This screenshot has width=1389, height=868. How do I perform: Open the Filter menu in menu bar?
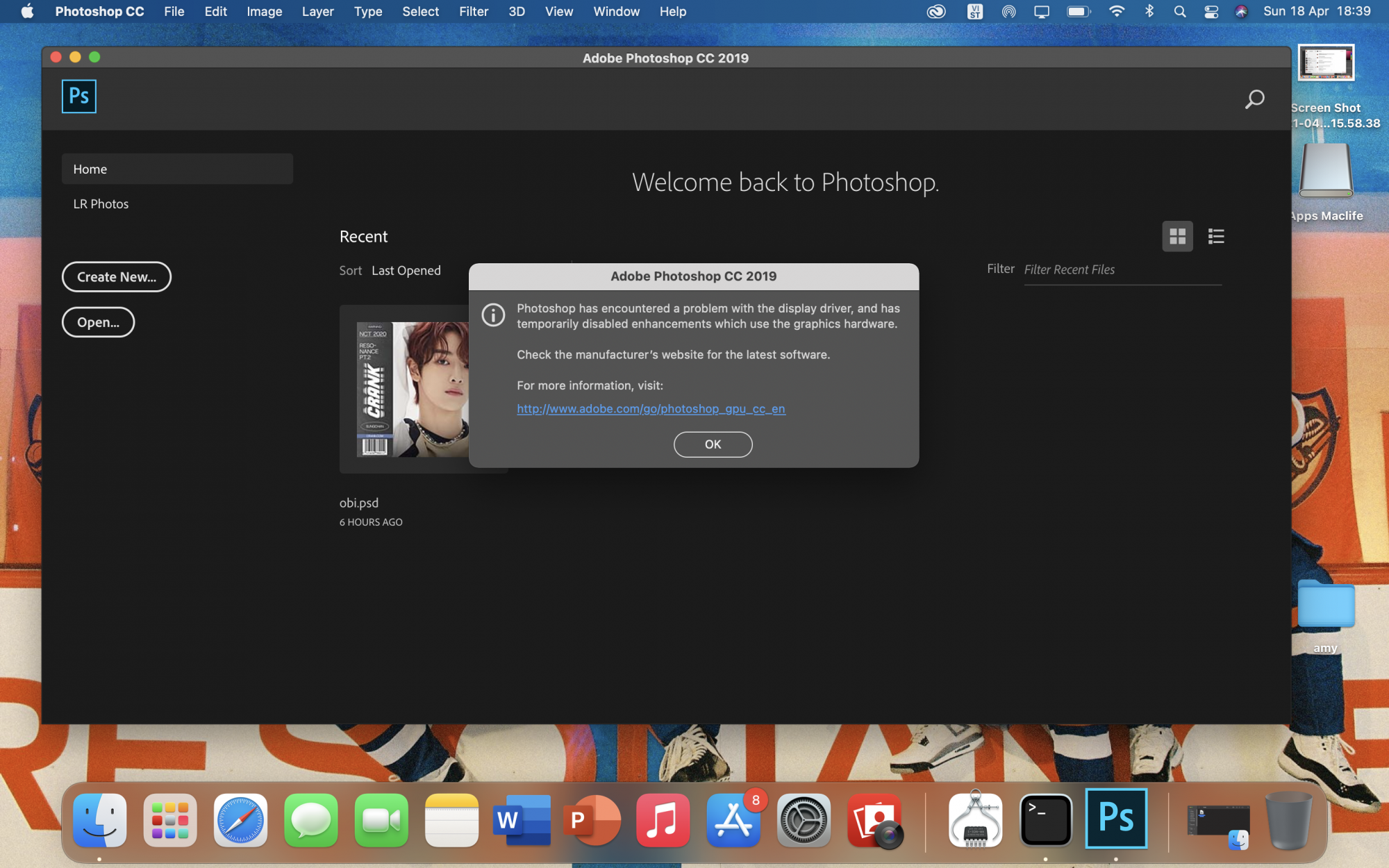pyautogui.click(x=473, y=12)
